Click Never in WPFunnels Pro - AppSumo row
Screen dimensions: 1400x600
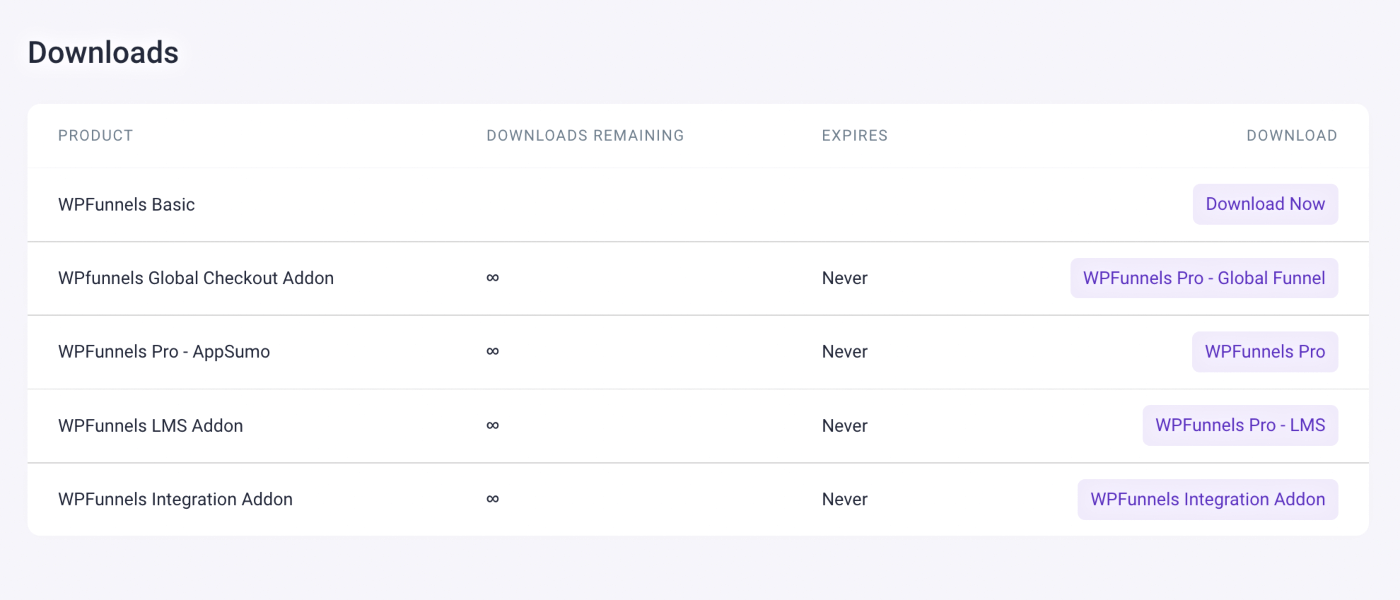[845, 352]
